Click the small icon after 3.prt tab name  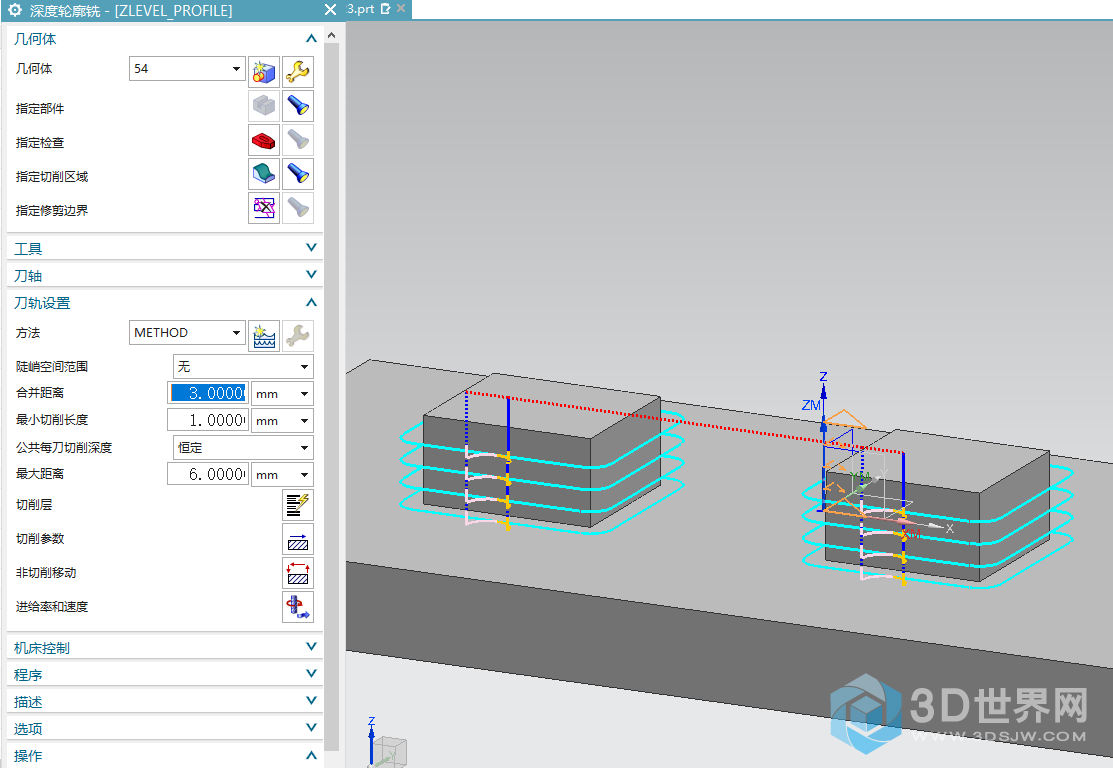(385, 9)
